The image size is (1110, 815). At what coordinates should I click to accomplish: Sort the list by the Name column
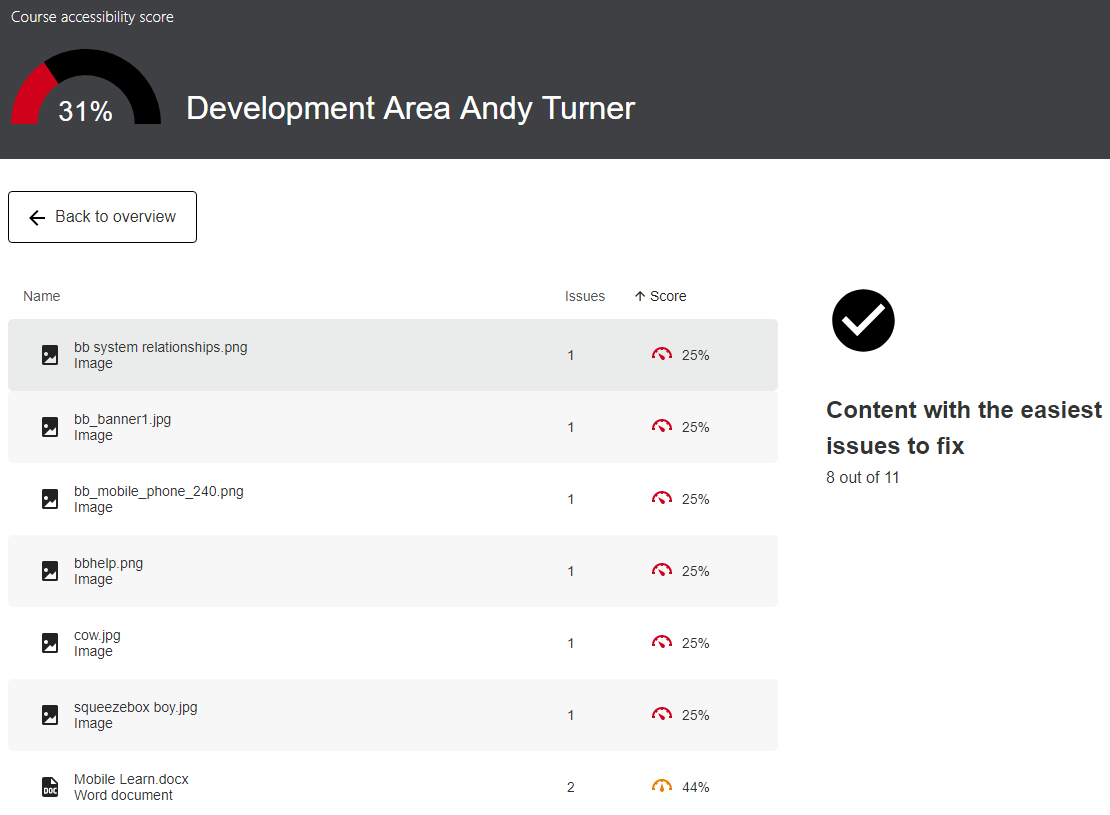pos(41,295)
